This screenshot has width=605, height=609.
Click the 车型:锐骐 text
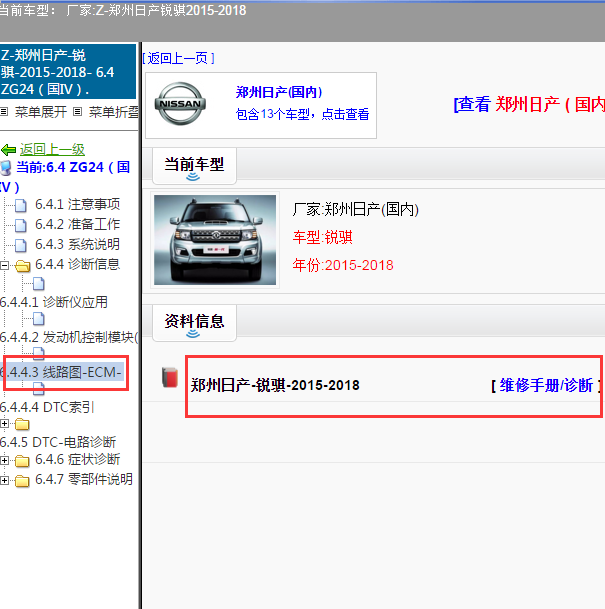tap(322, 237)
